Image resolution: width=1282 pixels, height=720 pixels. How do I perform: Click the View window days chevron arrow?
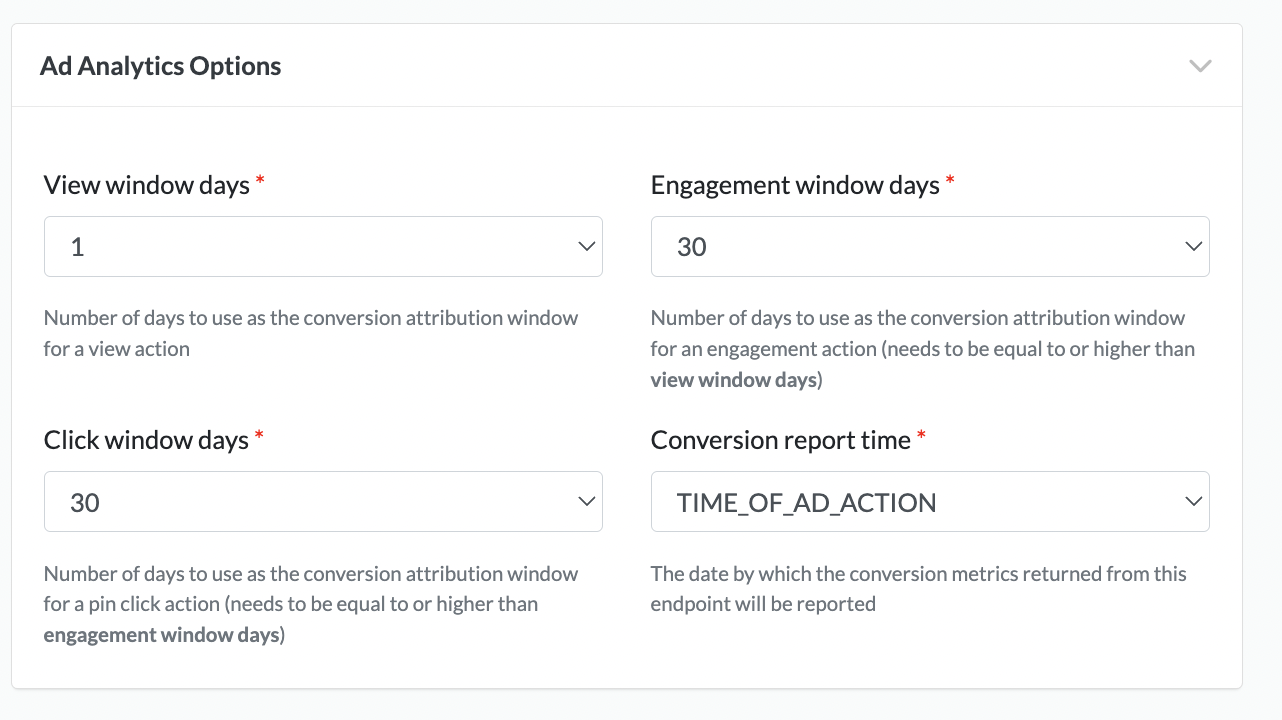click(587, 247)
